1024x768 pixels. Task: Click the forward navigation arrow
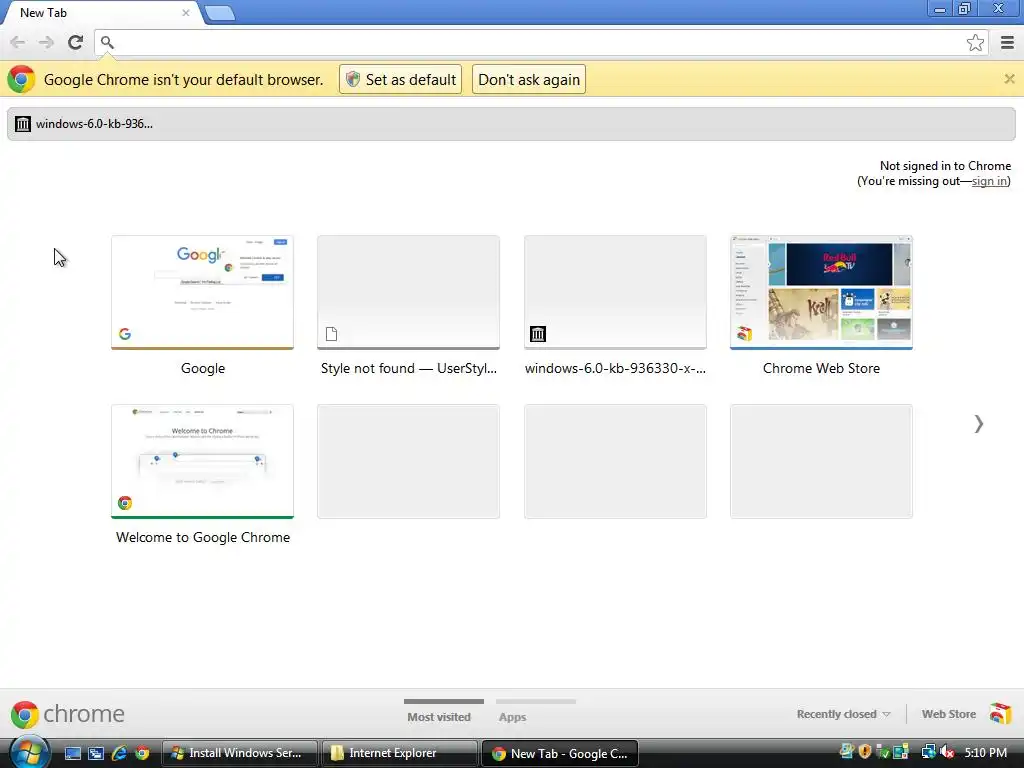(x=46, y=42)
